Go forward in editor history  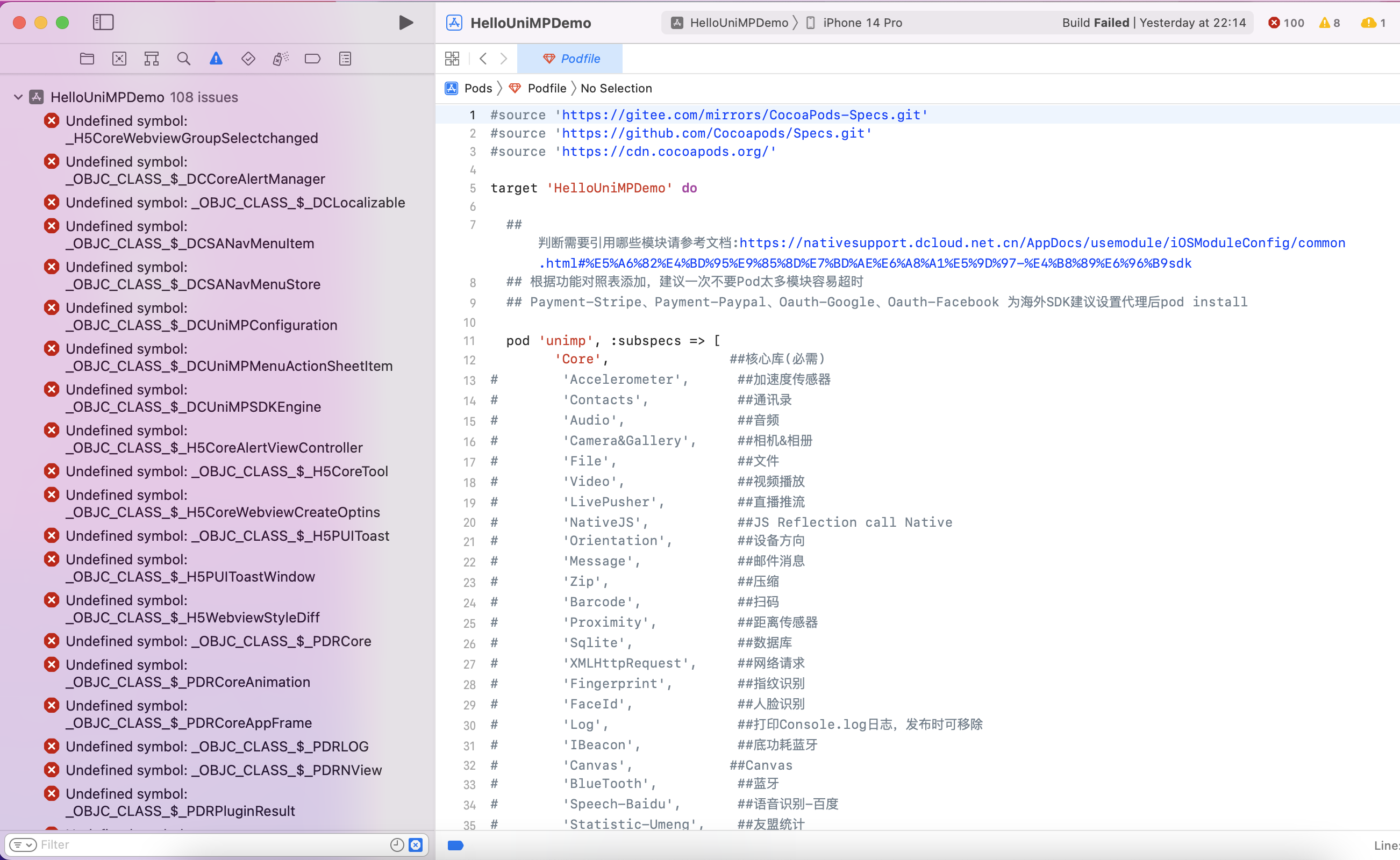pyautogui.click(x=503, y=59)
